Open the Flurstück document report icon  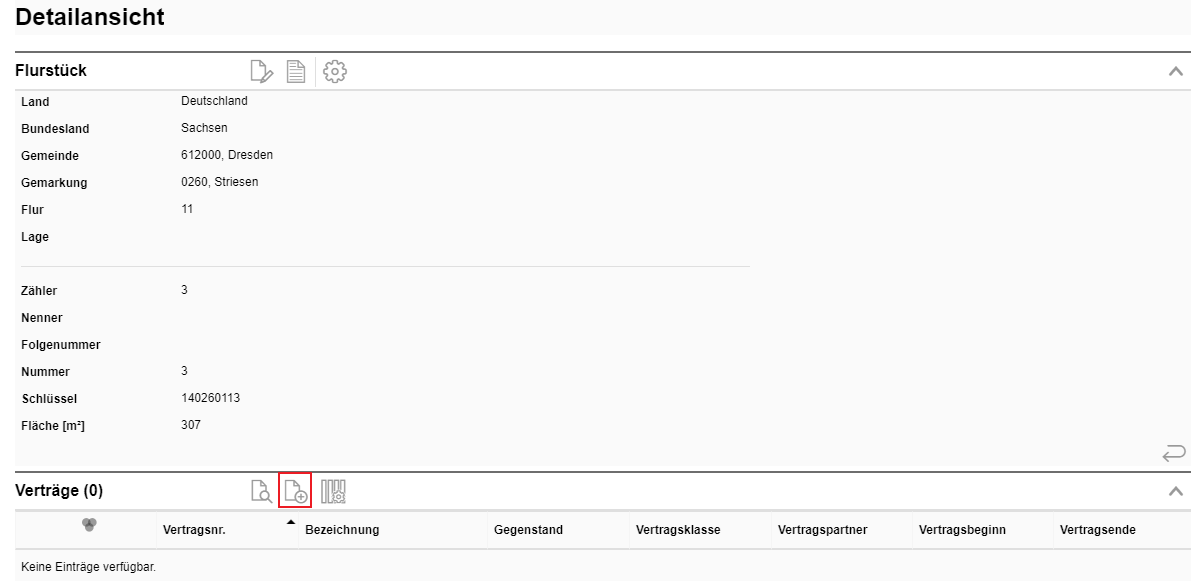tap(296, 71)
